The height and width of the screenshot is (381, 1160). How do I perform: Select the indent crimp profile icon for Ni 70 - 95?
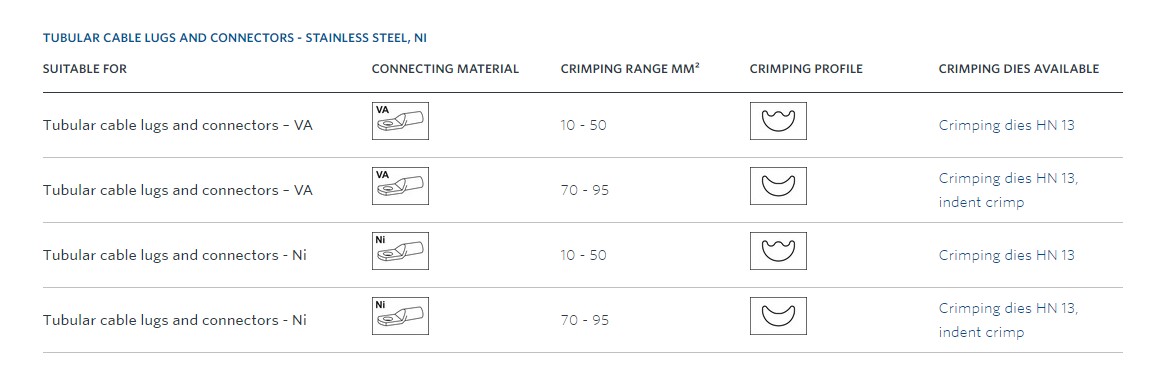click(778, 317)
